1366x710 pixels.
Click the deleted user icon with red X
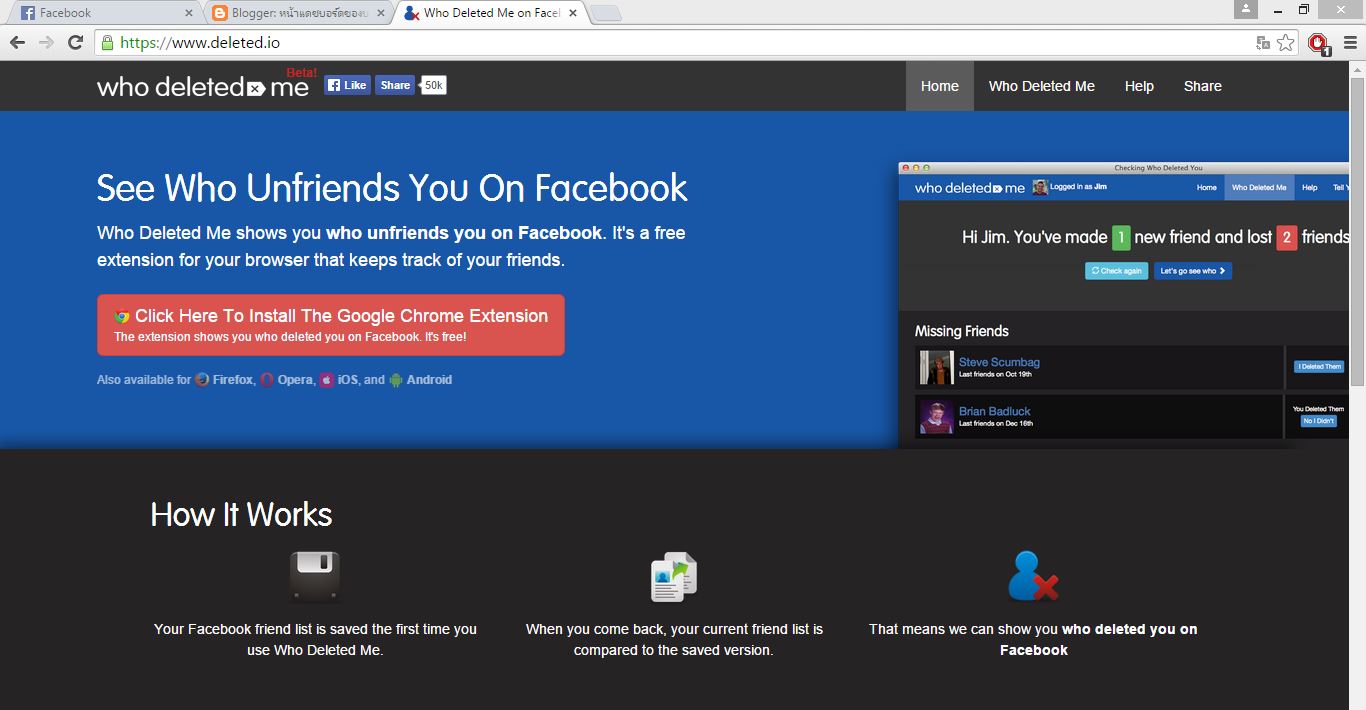[x=1033, y=576]
